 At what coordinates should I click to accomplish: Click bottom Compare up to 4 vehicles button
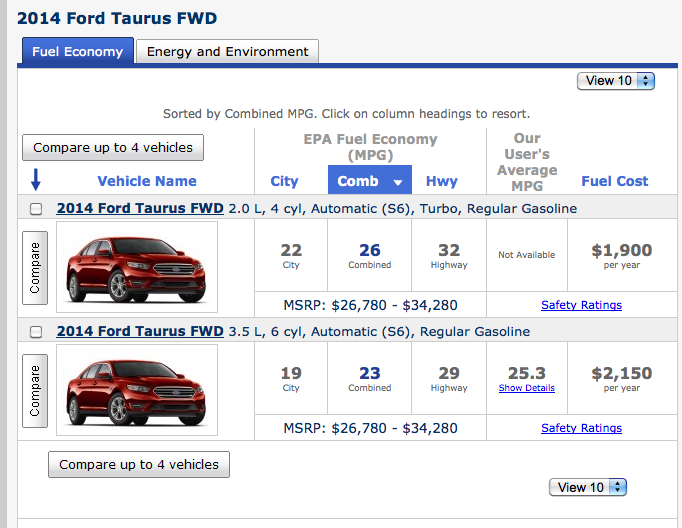pos(139,465)
